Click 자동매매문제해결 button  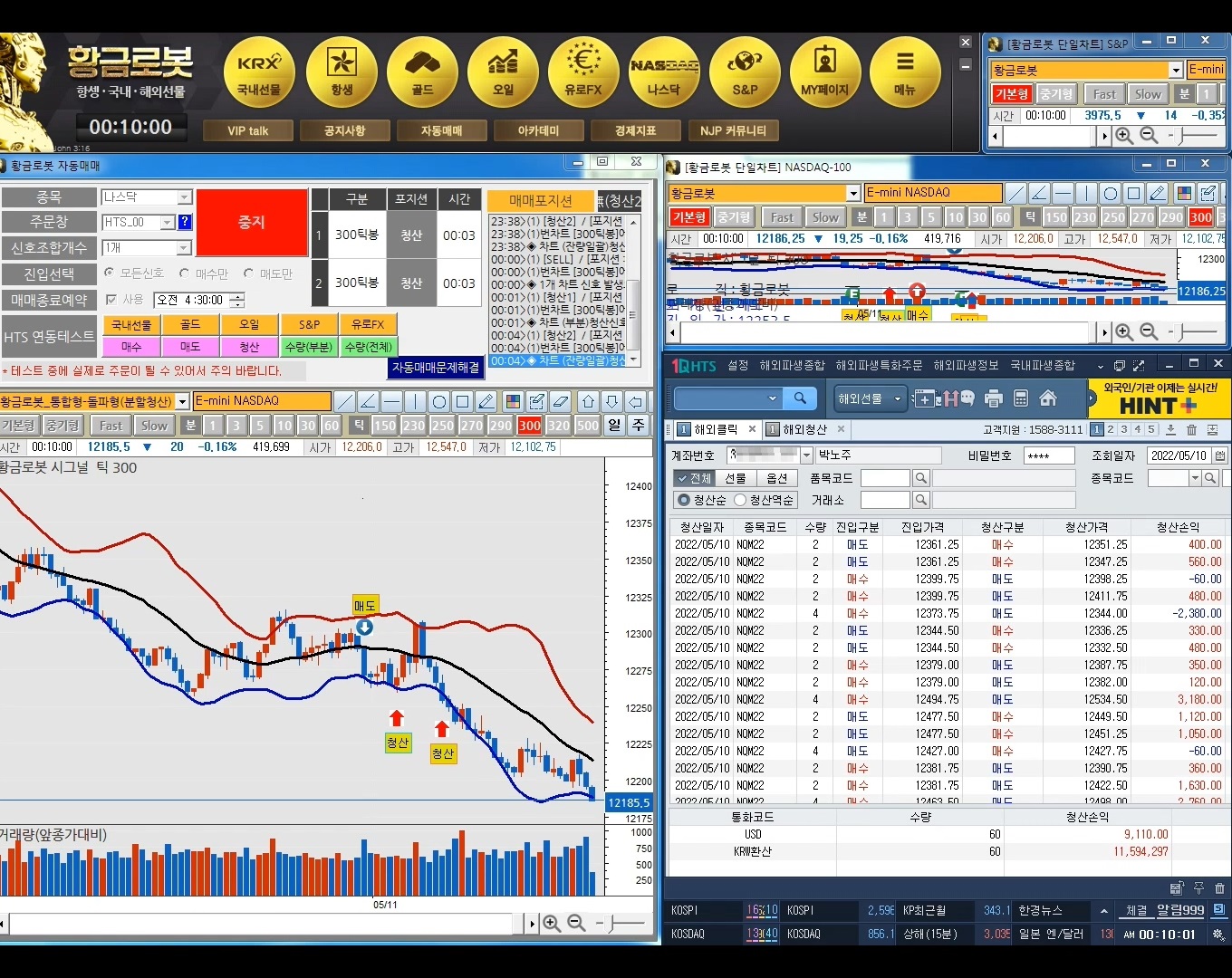436,368
